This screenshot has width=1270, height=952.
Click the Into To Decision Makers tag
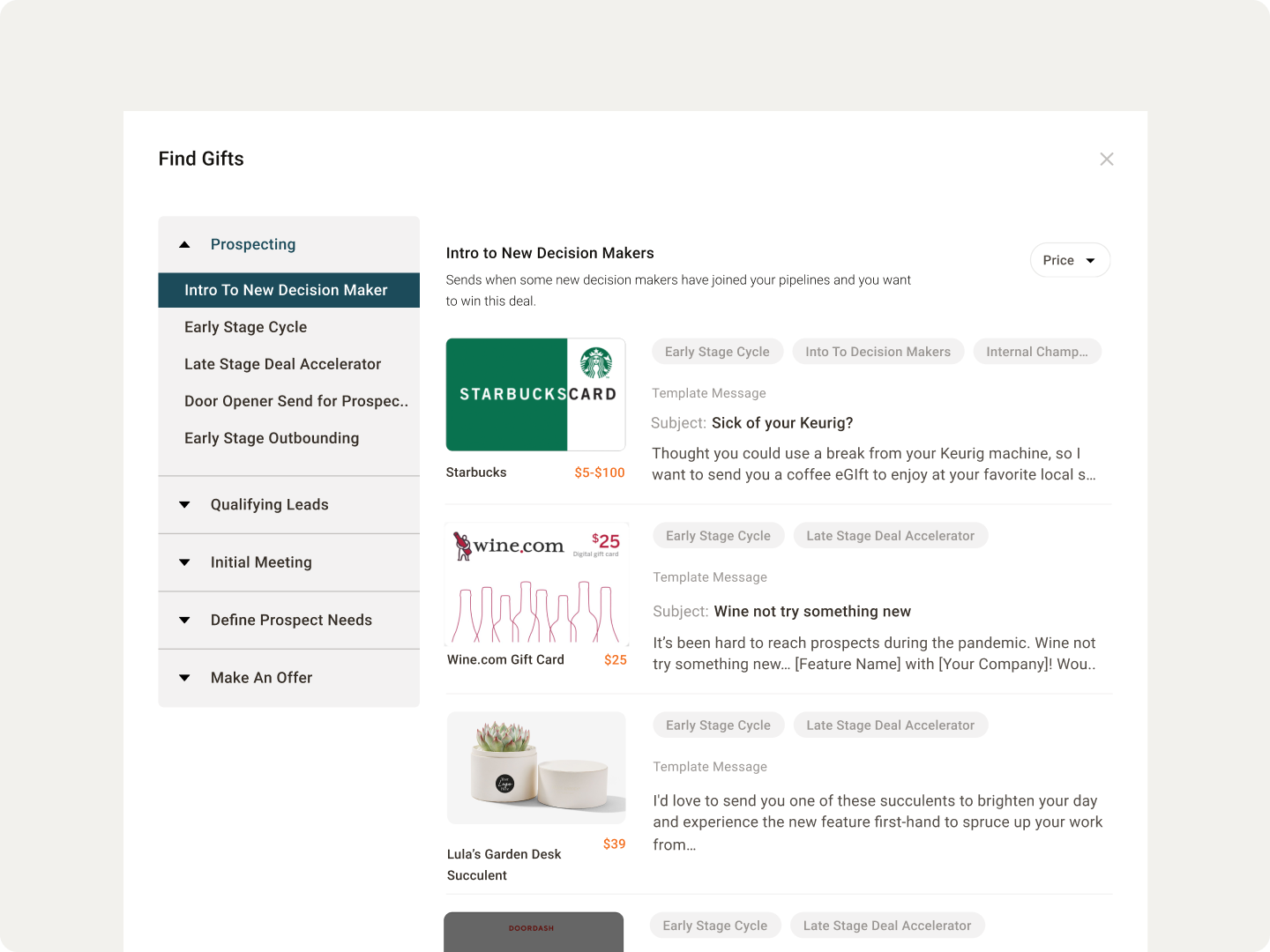[878, 352]
